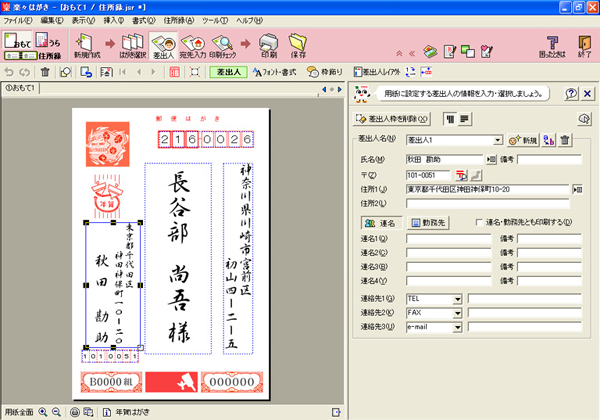The image size is (600, 420).
Task: Open the 連絡先1 TEL dropdown
Action: point(457,298)
